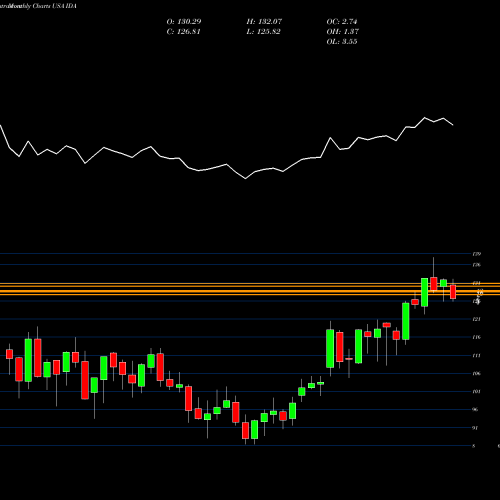Screen dimensions: 500x500
Task: Click the 106 price axis label
Action: point(477,374)
